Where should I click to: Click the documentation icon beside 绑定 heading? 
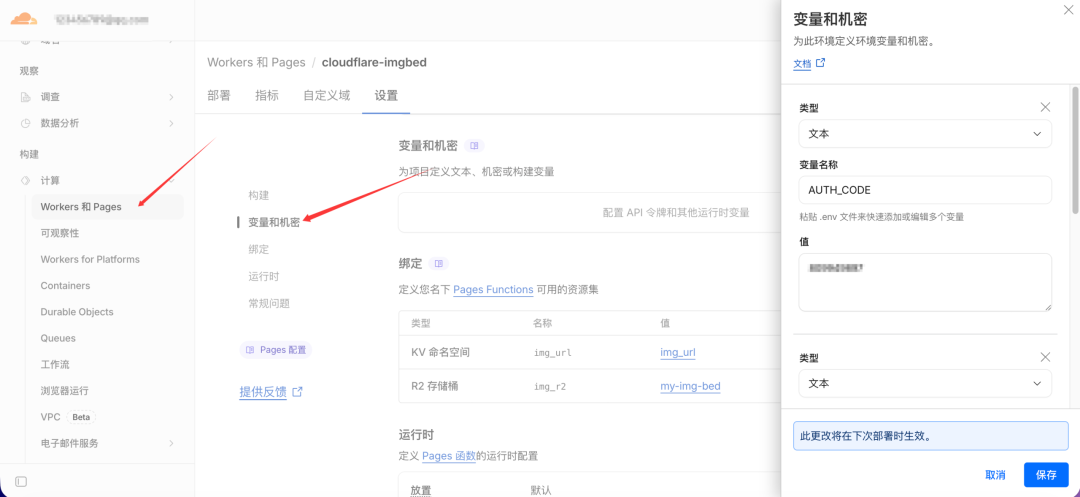point(439,264)
